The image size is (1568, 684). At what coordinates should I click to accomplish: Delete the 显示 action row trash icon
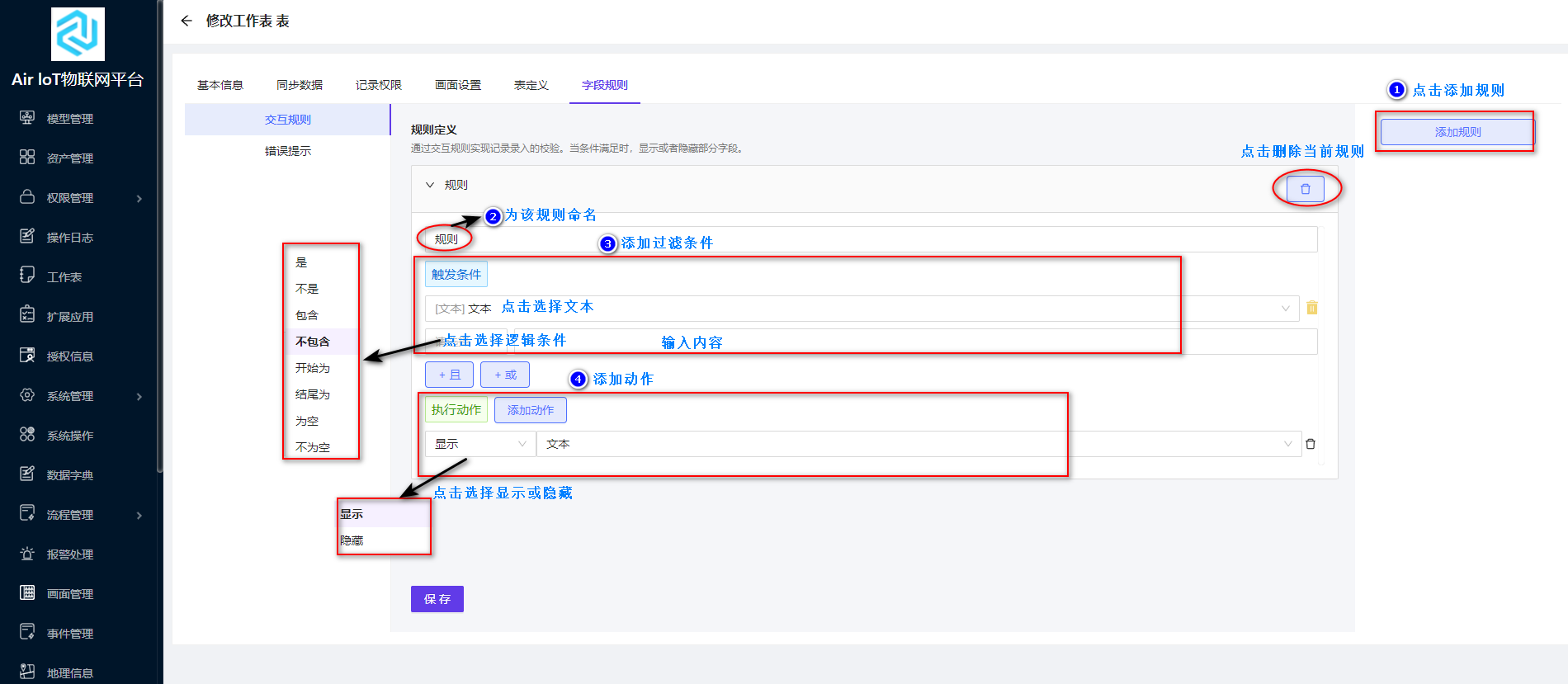pyautogui.click(x=1311, y=444)
